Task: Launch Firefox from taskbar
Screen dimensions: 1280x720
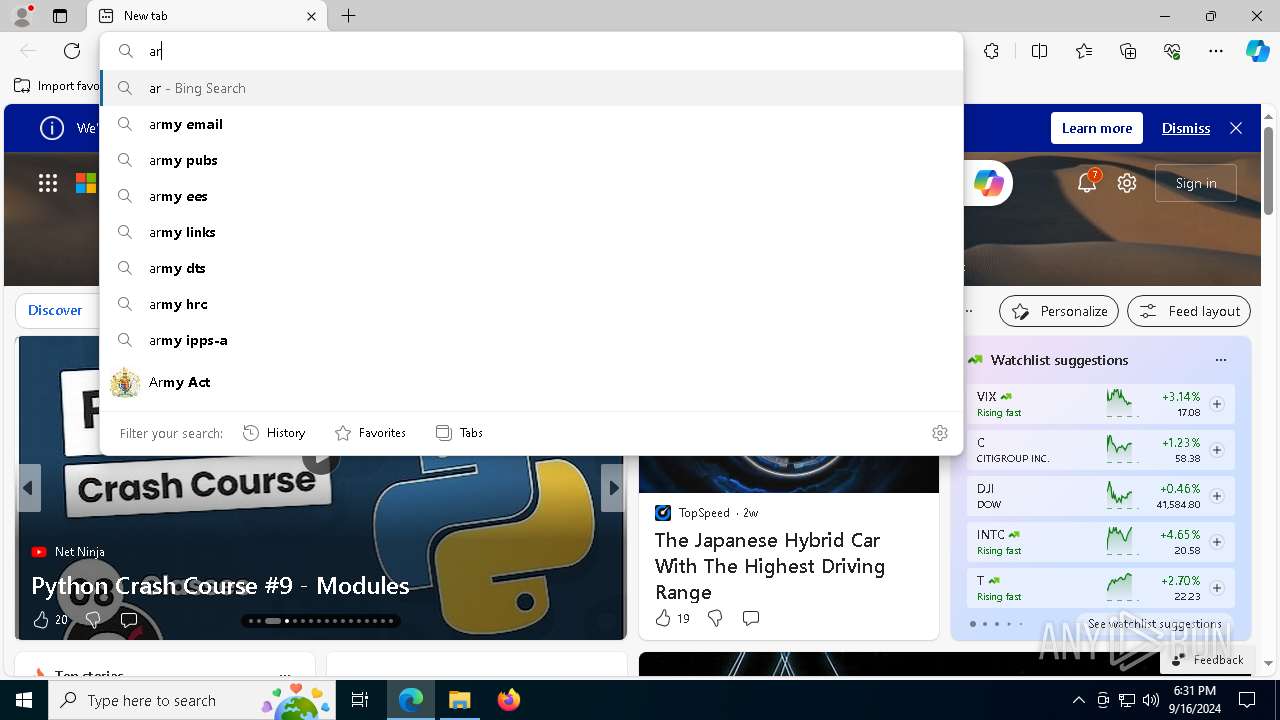Action: click(509, 700)
